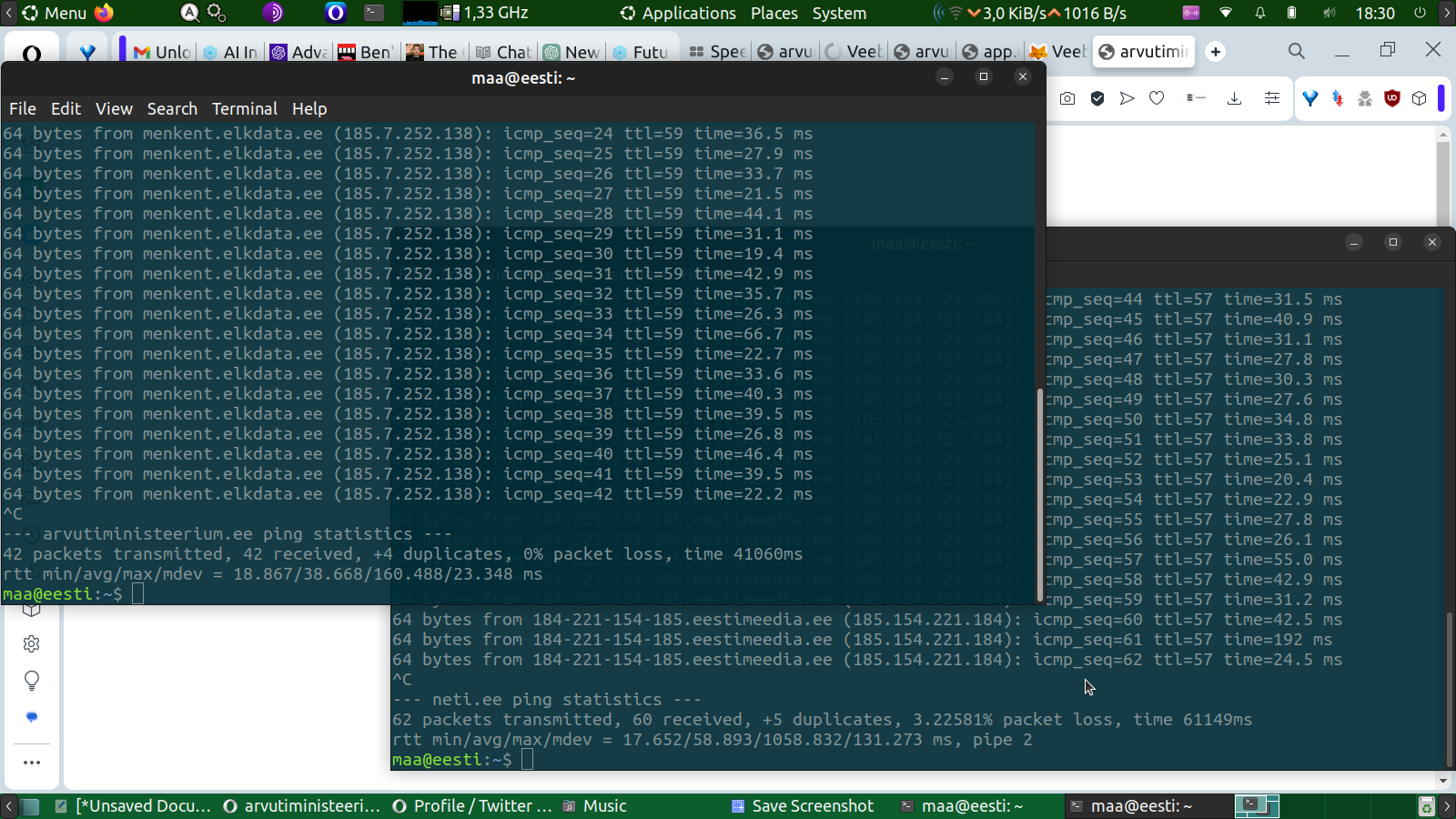The height and width of the screenshot is (819, 1456).
Task: Launch Firefox from the top panel
Action: (105, 13)
